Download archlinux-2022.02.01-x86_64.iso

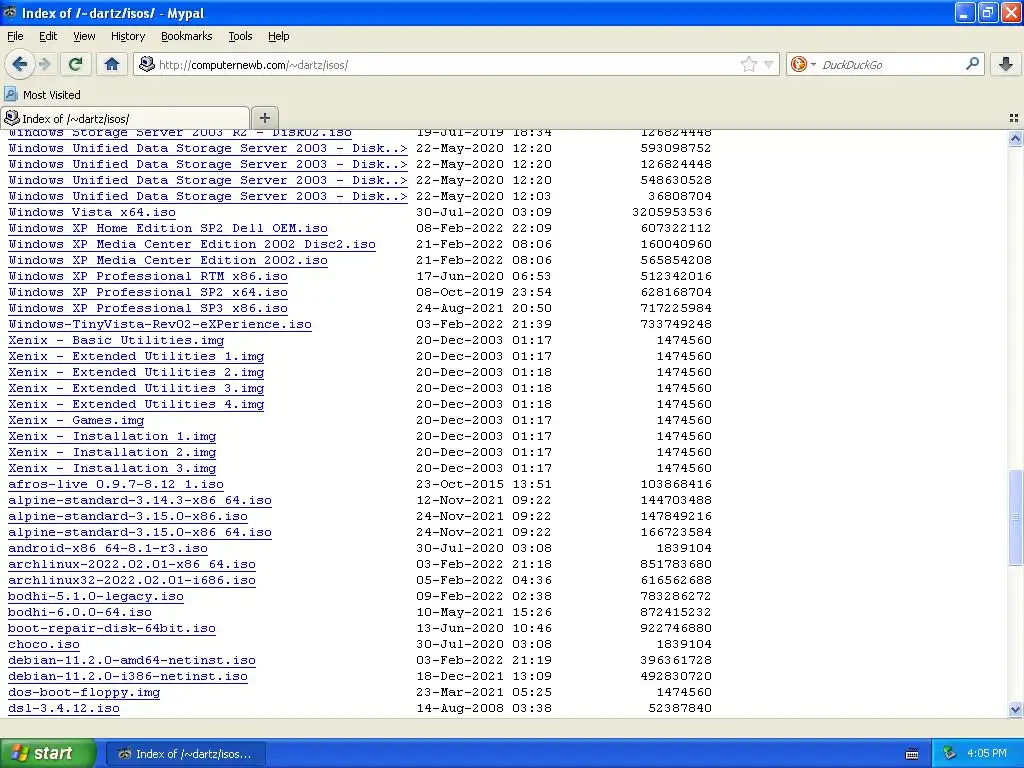132,564
